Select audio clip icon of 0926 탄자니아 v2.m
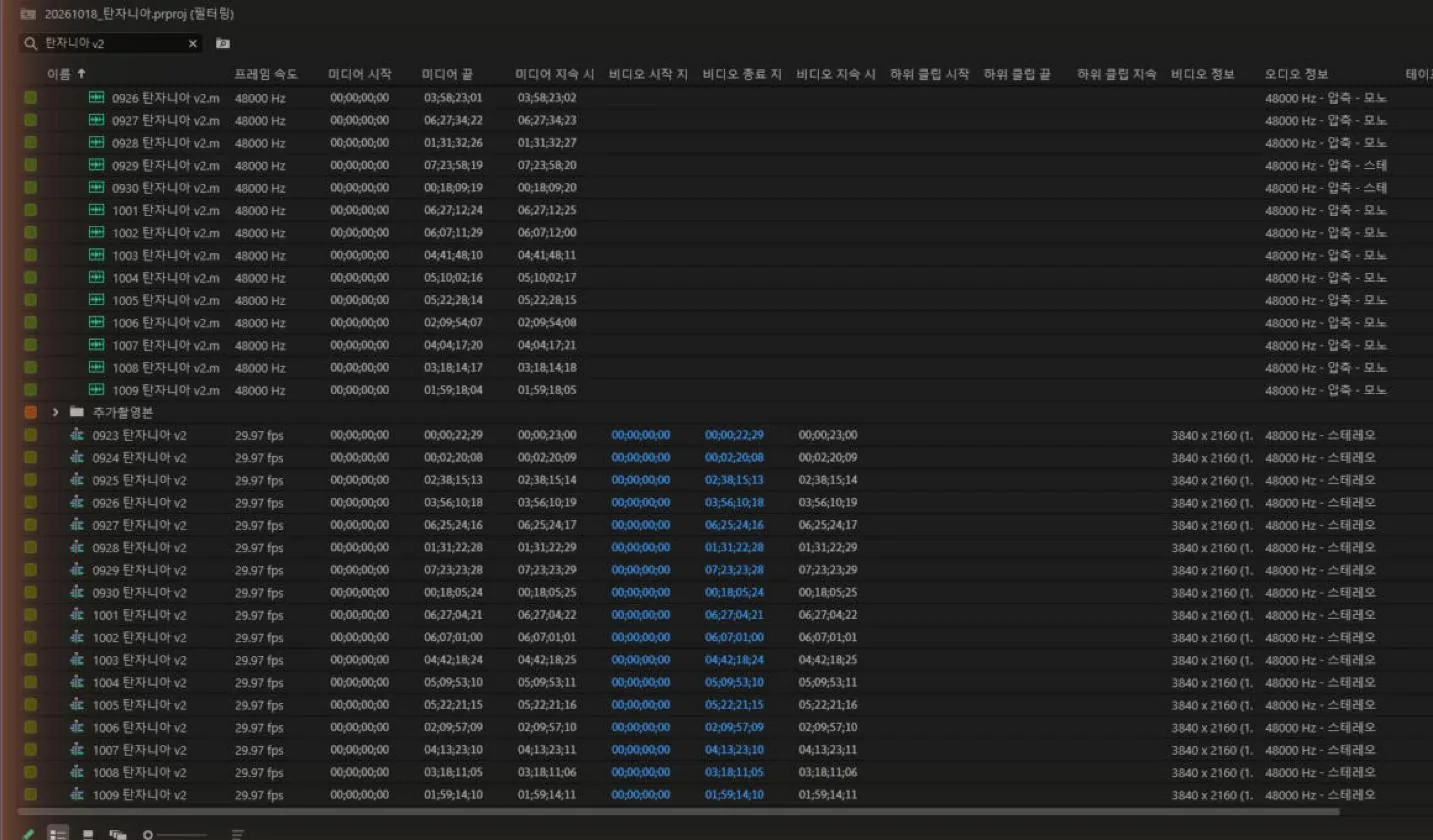This screenshot has height=840, width=1433. [97, 97]
